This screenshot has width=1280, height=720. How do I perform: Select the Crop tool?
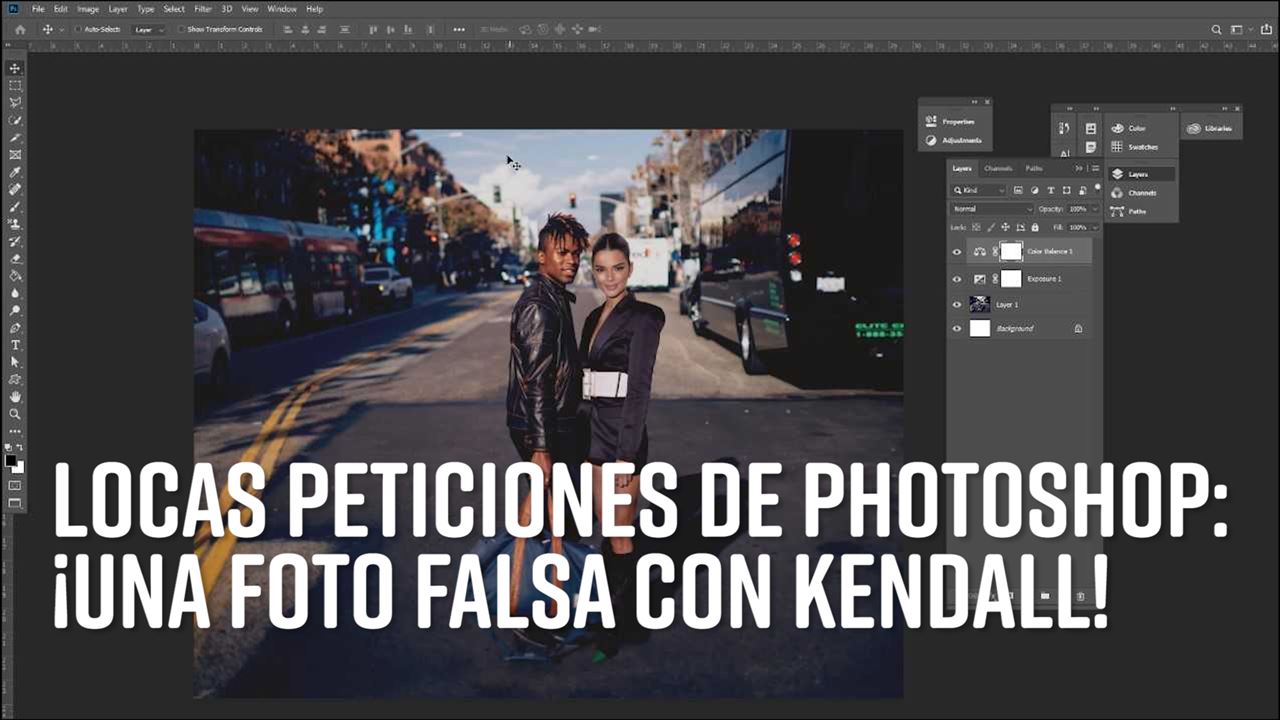click(15, 136)
